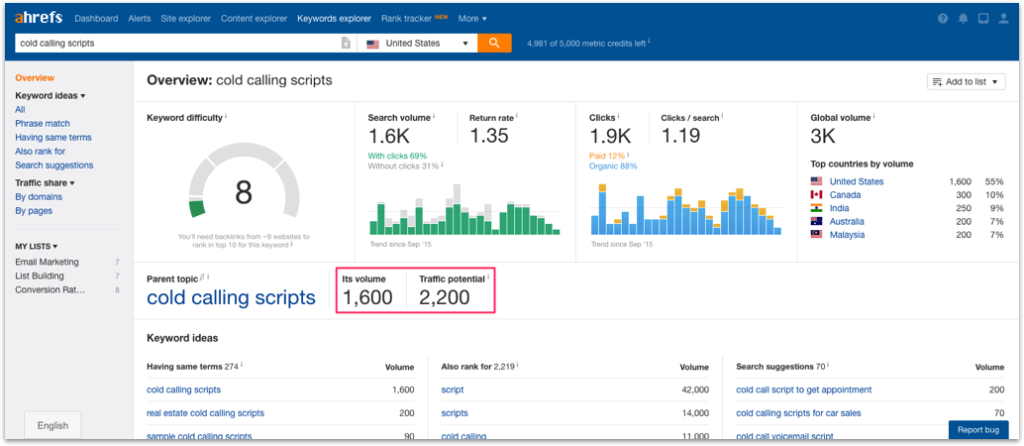The width and height of the screenshot is (1024, 446).
Task: Click info icon next to Traffic potential
Action: point(488,277)
